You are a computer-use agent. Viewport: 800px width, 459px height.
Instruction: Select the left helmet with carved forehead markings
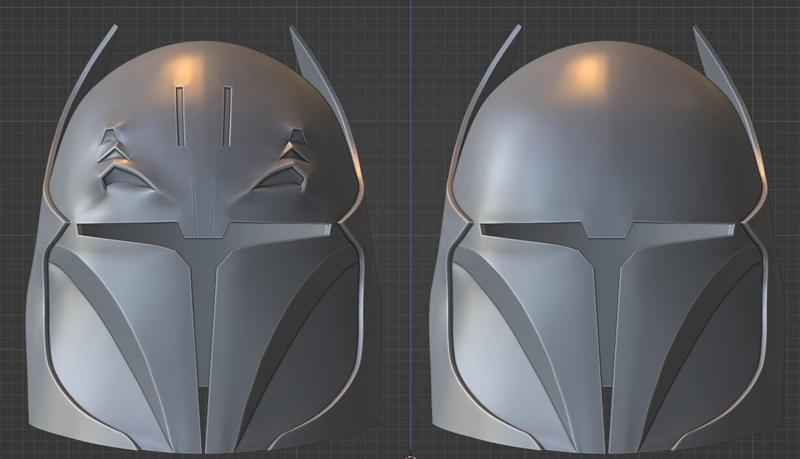[x=204, y=240]
